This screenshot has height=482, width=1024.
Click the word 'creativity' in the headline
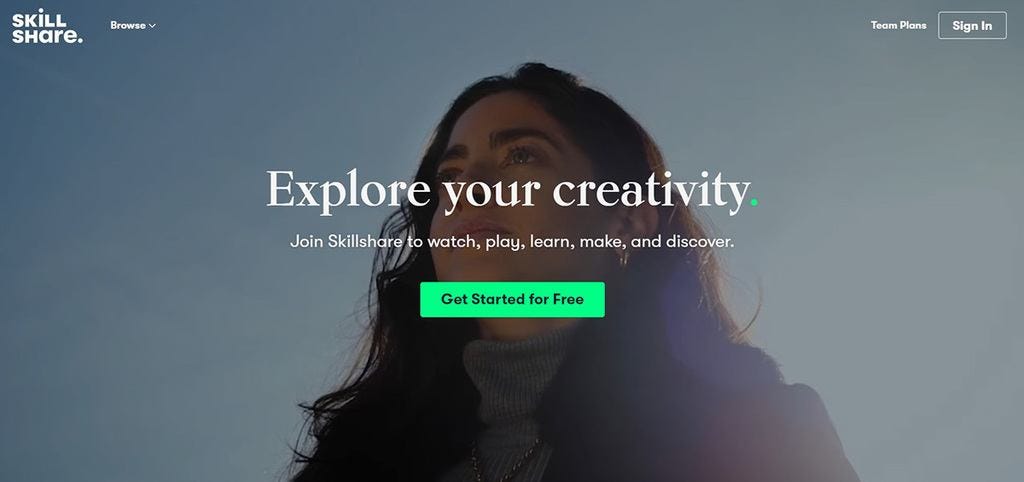(650, 190)
